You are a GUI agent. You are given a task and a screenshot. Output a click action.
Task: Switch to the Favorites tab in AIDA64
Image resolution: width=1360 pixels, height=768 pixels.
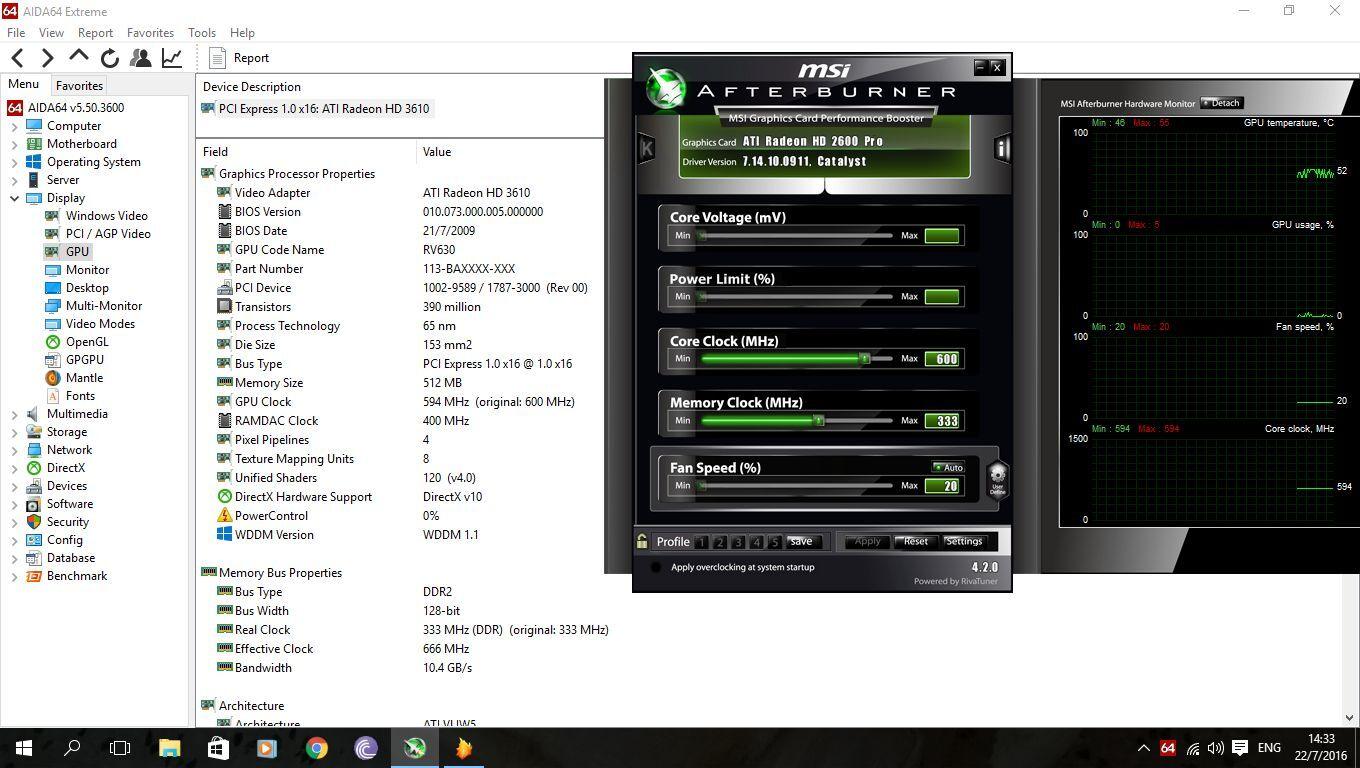click(79, 84)
